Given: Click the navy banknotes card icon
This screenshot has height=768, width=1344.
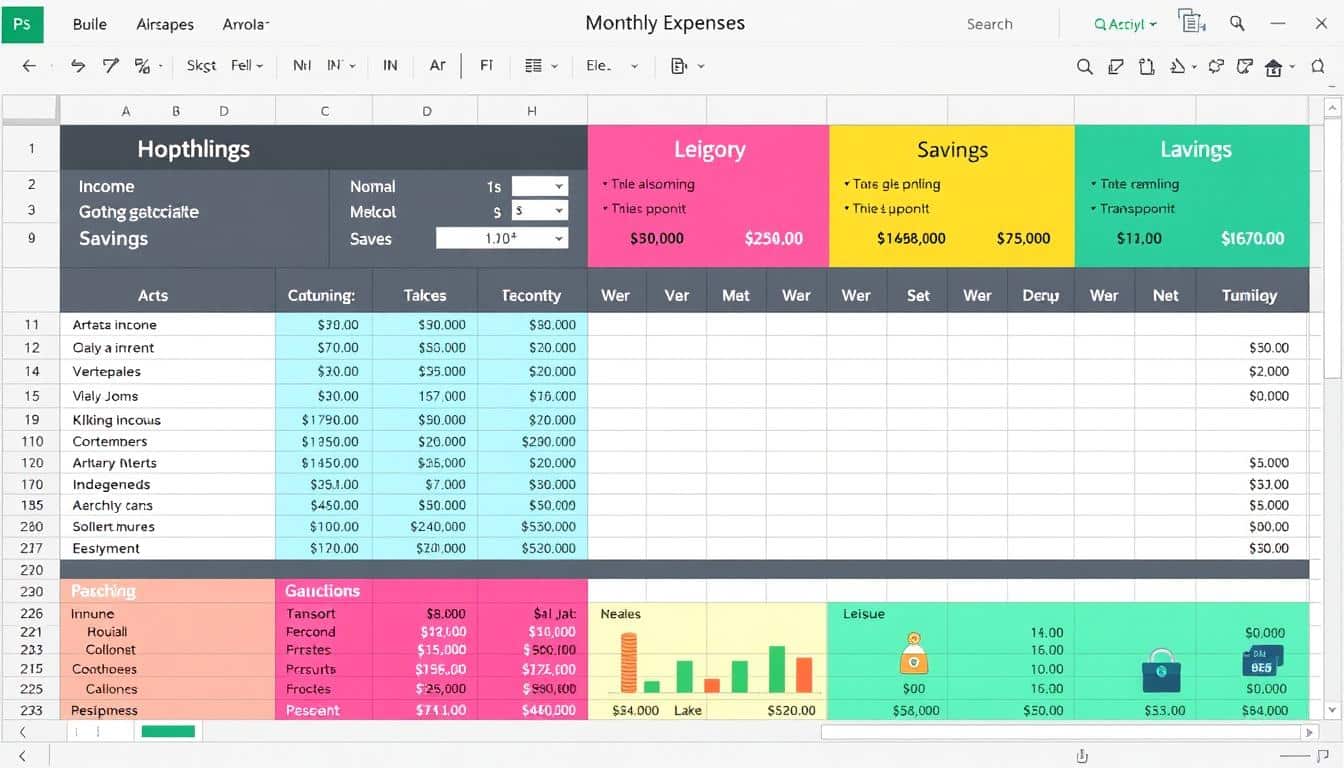Looking at the screenshot, I should [x=1262, y=661].
